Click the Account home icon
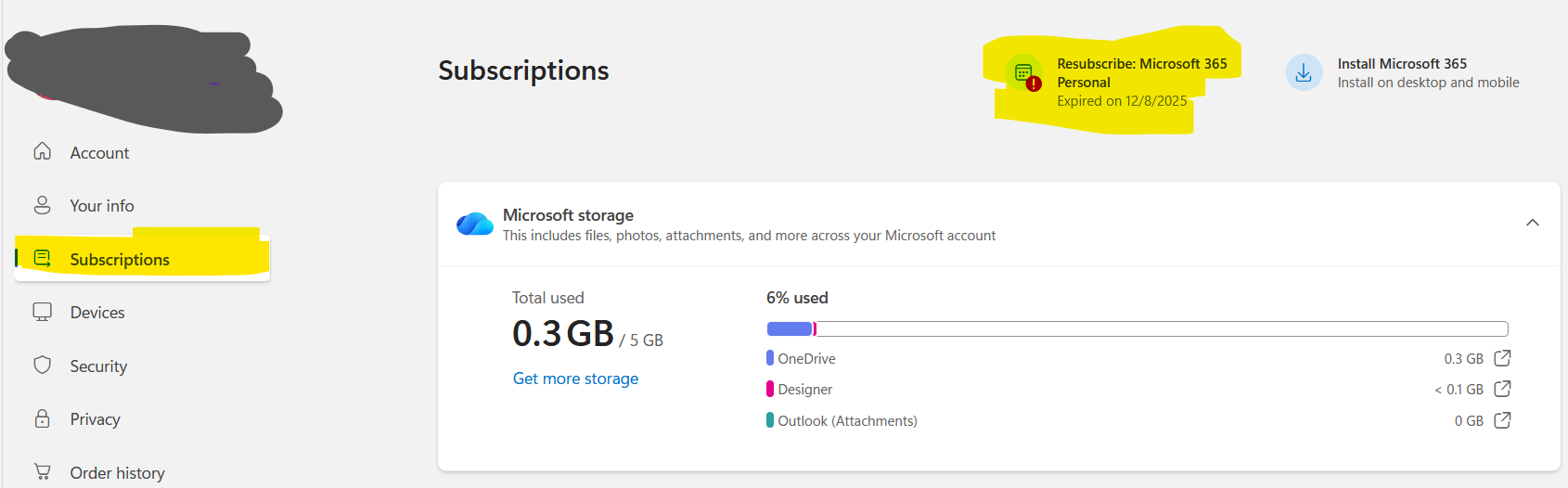1568x488 pixels. (43, 151)
